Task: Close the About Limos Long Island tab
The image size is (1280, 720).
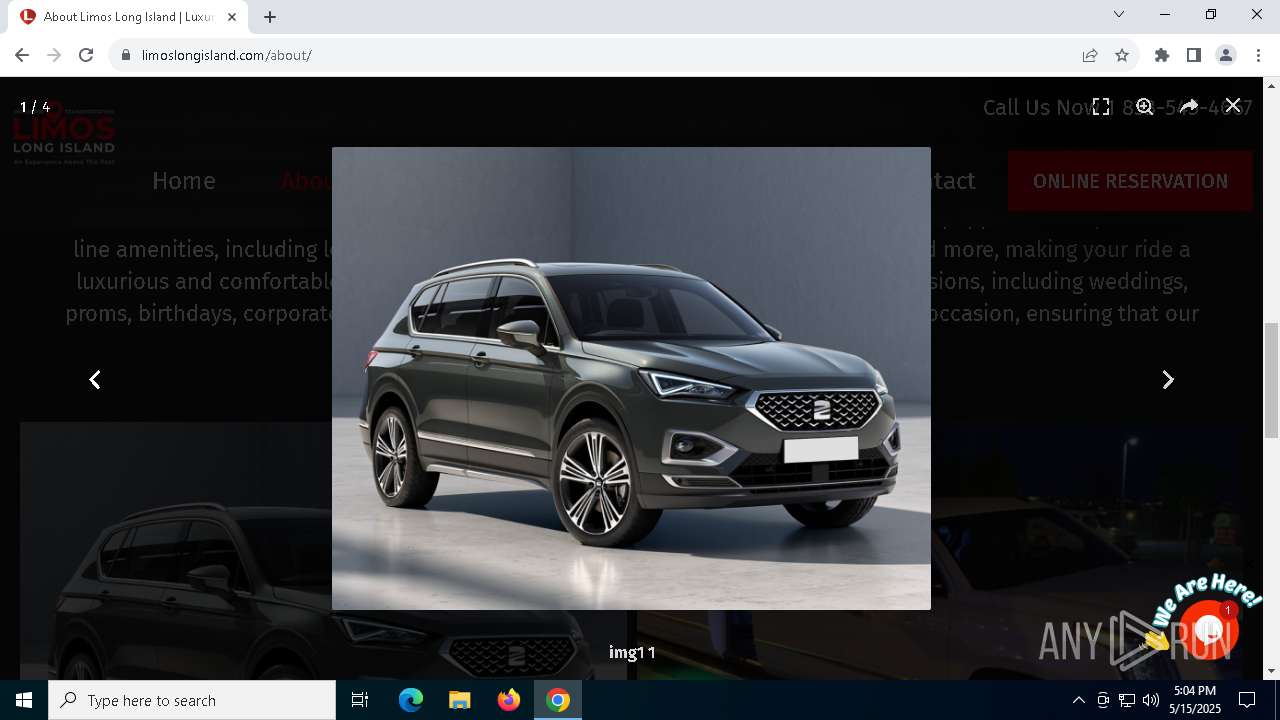Action: 232,16
